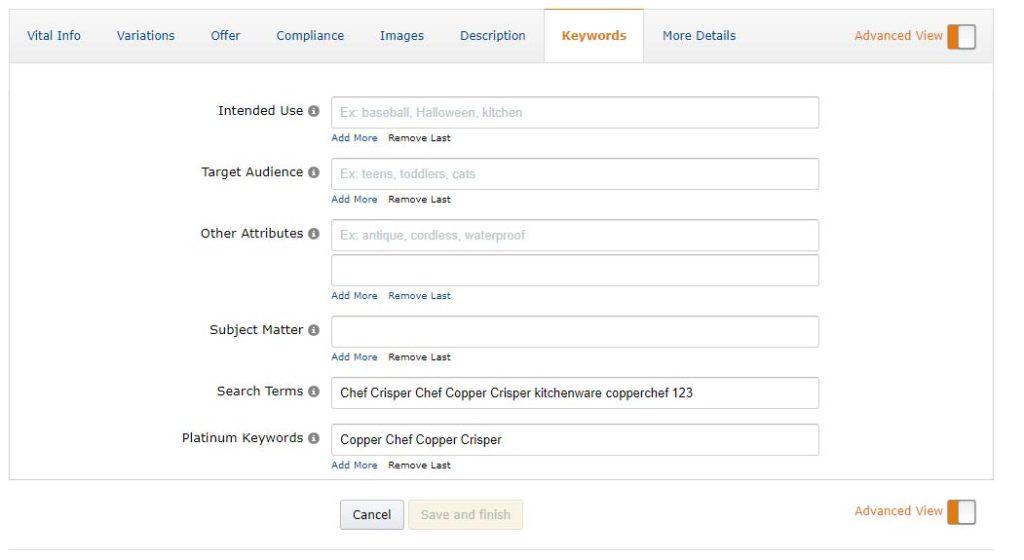The height and width of the screenshot is (560, 1024).
Task: Focus the Subject Matter input field
Action: (575, 332)
